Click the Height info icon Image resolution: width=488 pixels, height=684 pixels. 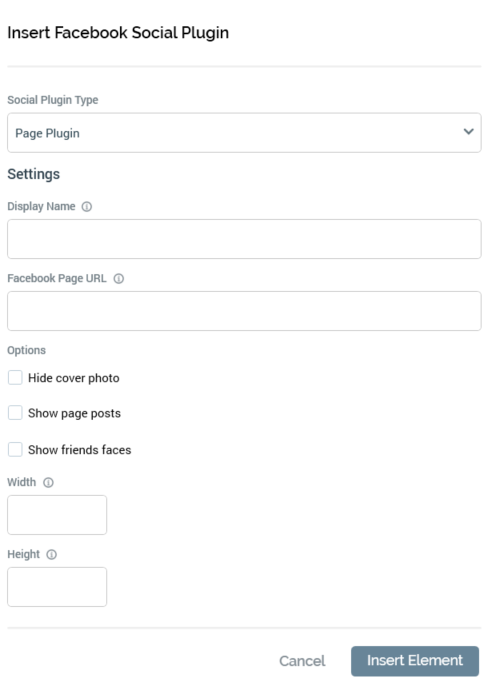click(51, 554)
